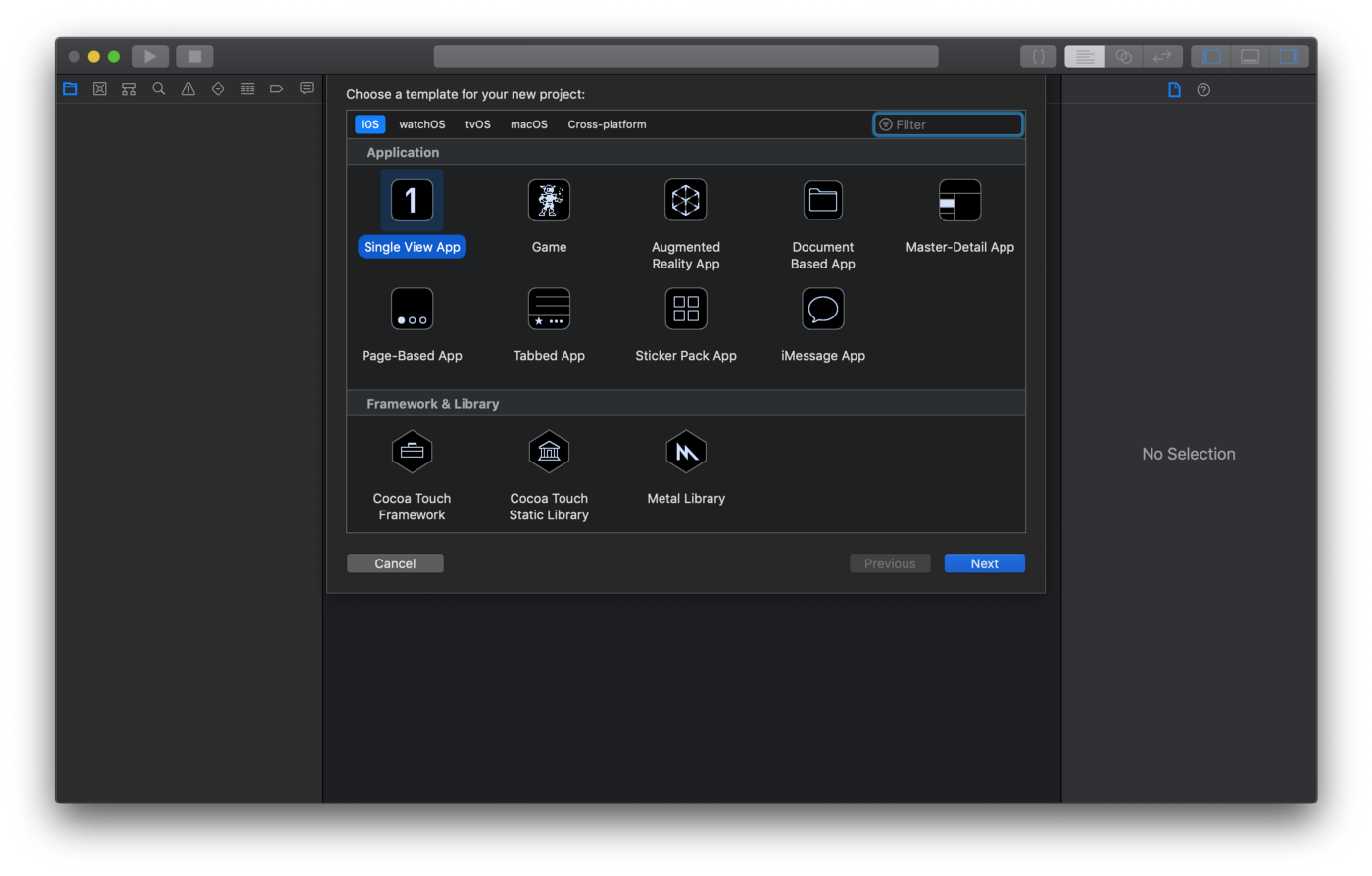Switch to the Cross-platform tab

coord(607,124)
